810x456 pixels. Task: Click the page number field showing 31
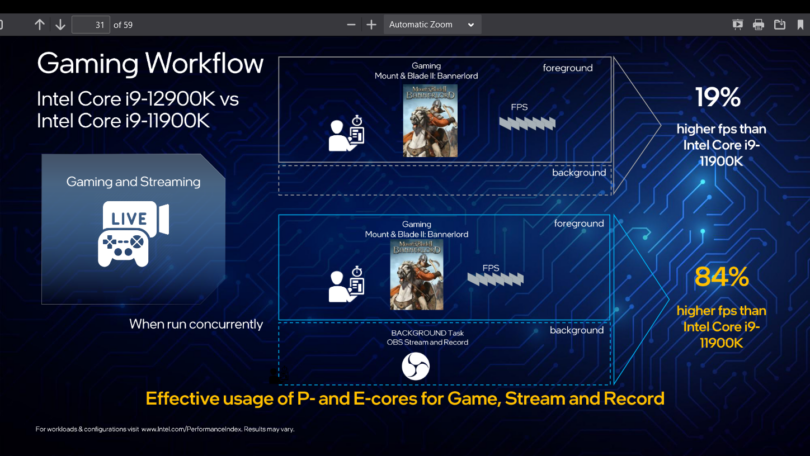click(x=90, y=24)
